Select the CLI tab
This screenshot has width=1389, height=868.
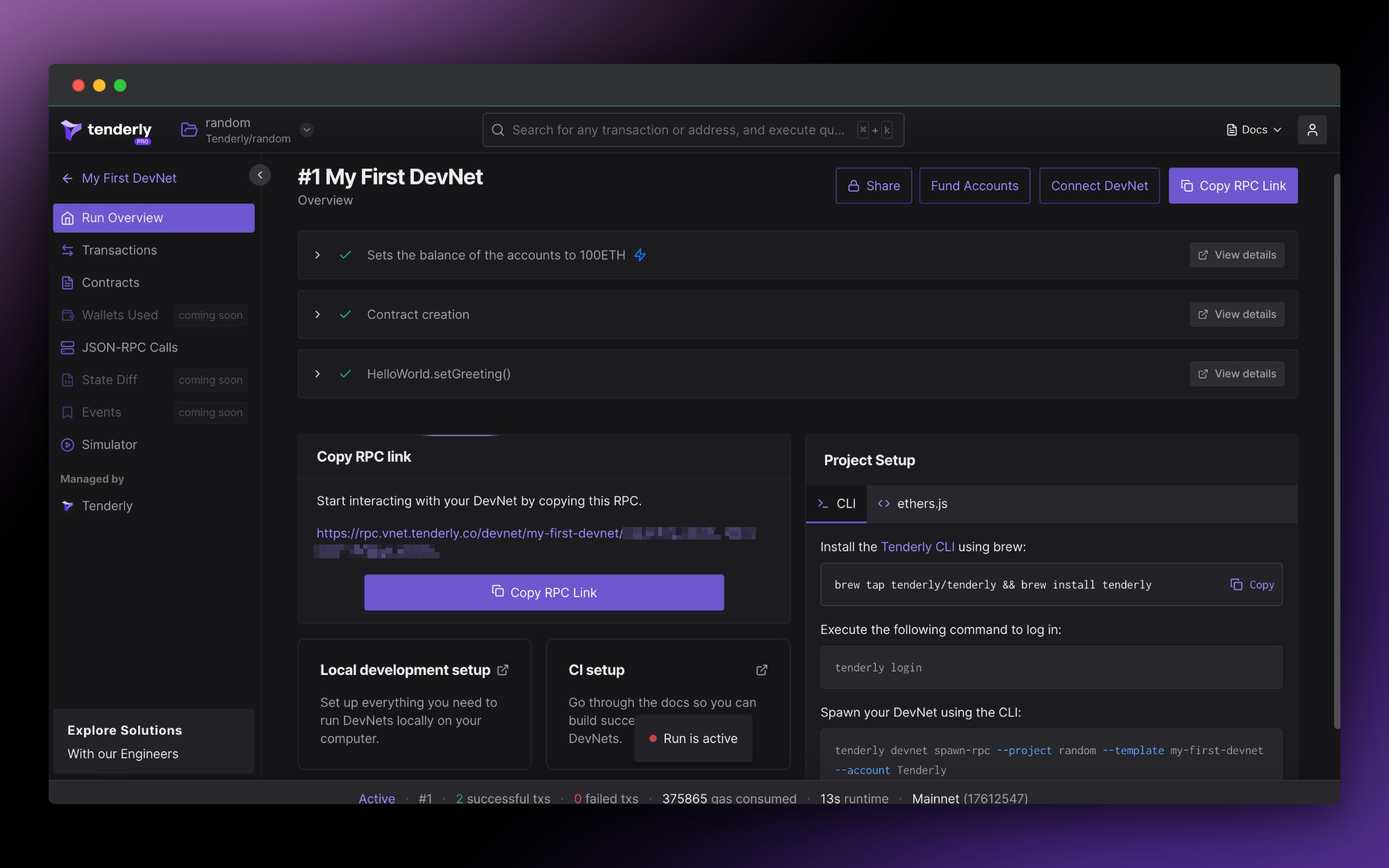(837, 503)
